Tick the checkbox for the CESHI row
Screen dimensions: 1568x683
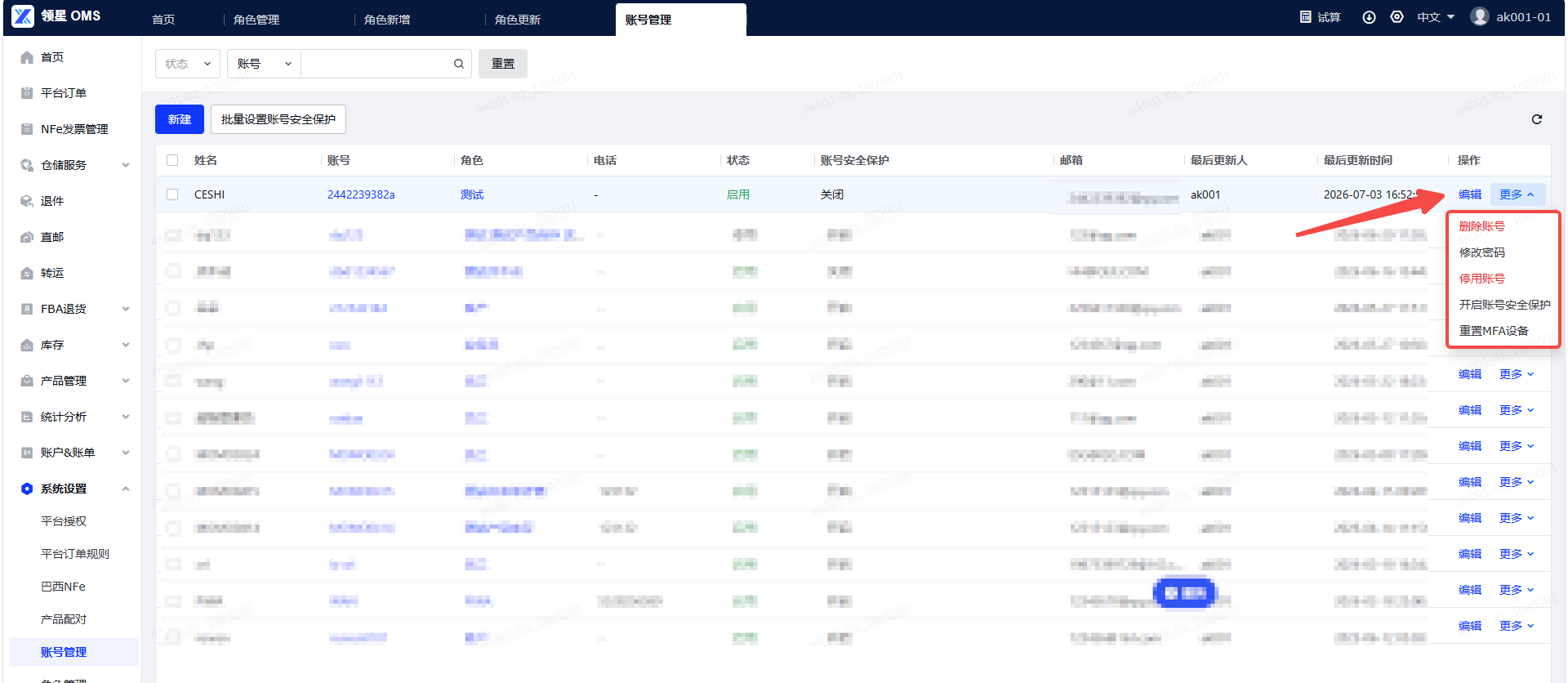click(172, 194)
